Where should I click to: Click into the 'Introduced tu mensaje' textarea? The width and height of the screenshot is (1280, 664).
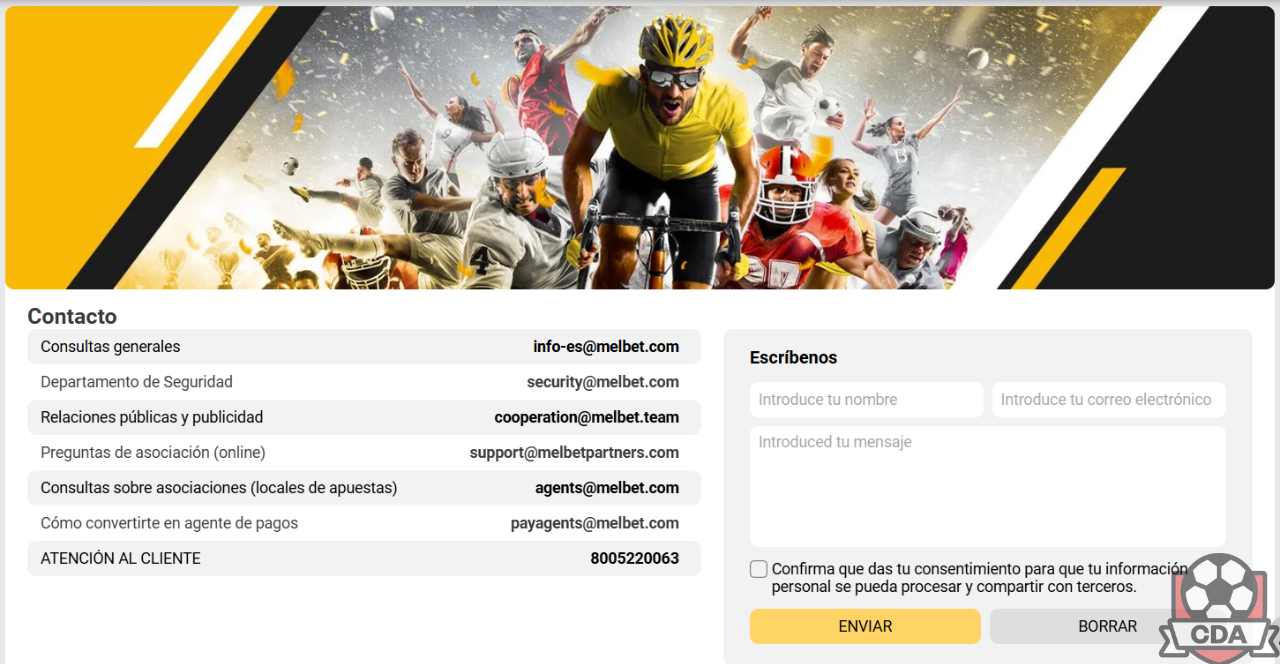(x=988, y=486)
